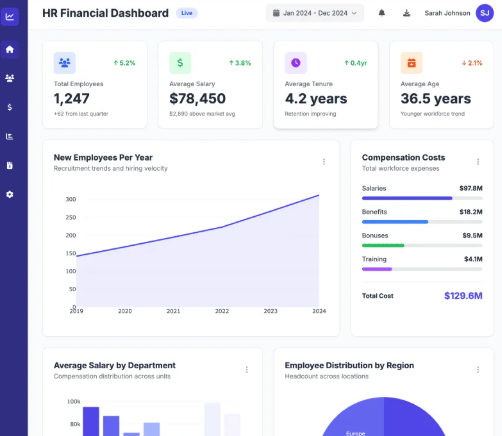Open the Home page from sidebar

(10, 49)
